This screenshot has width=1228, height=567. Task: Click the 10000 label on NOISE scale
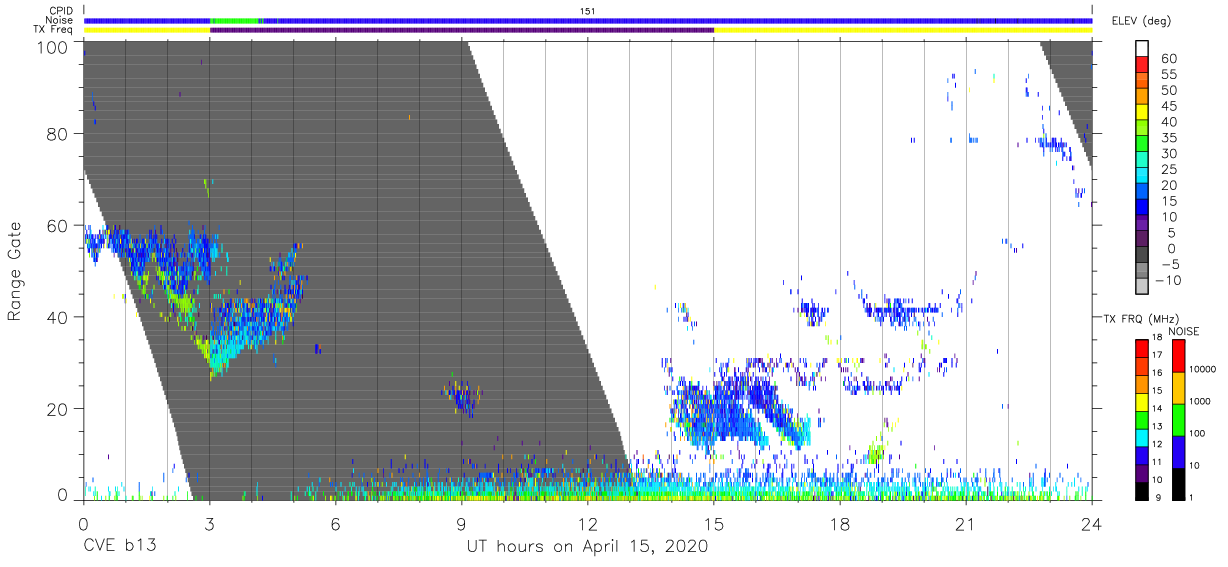pos(1205,370)
